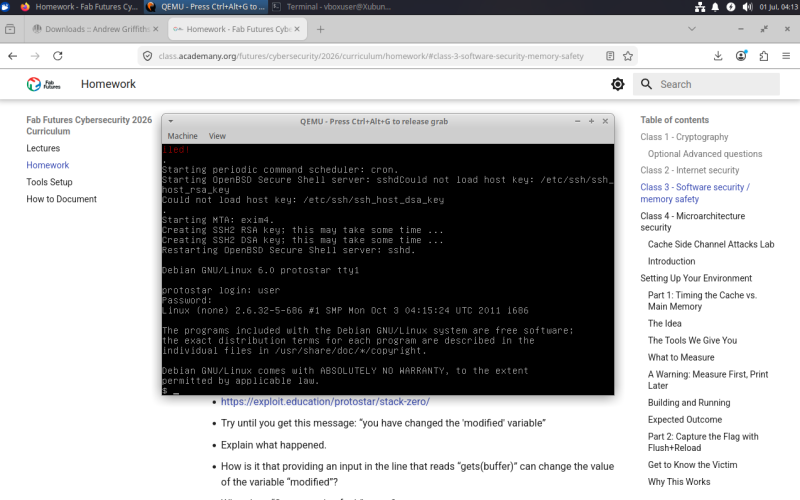Go to Why This Works
The width and height of the screenshot is (800, 500).
tap(679, 482)
